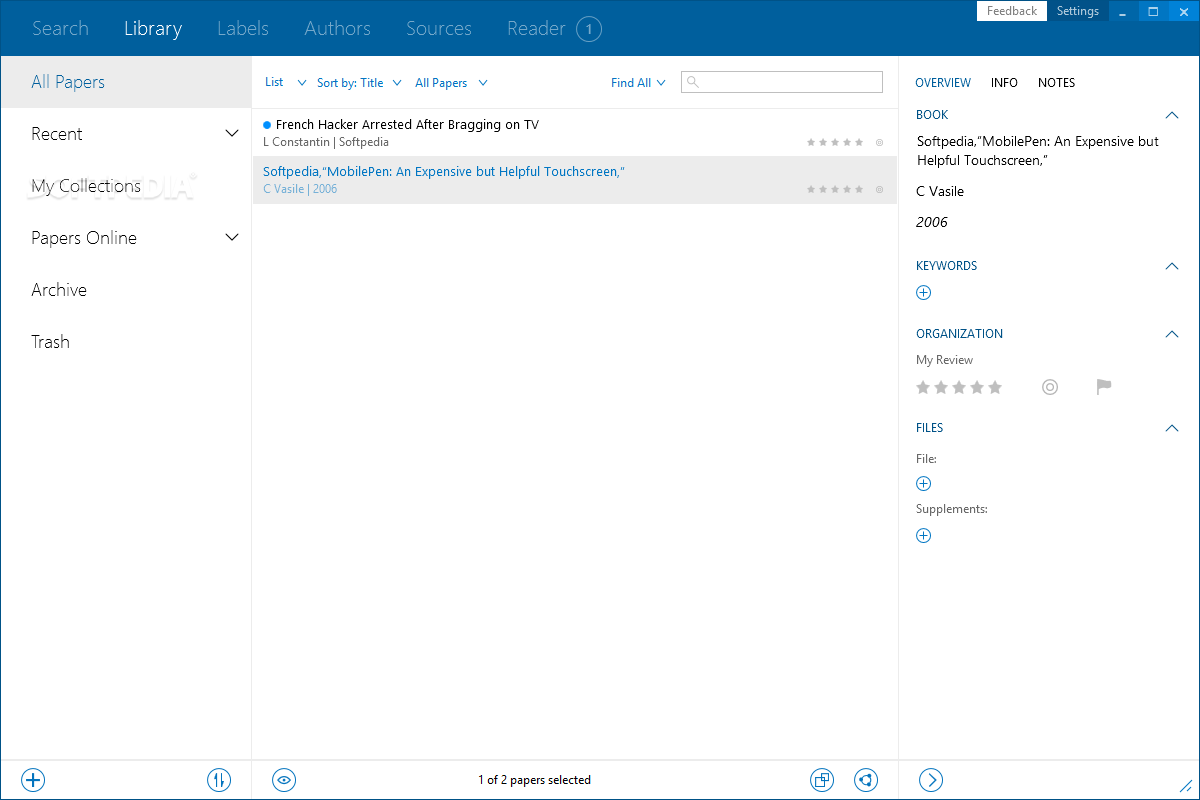Select Recent in sidebar

coord(126,134)
